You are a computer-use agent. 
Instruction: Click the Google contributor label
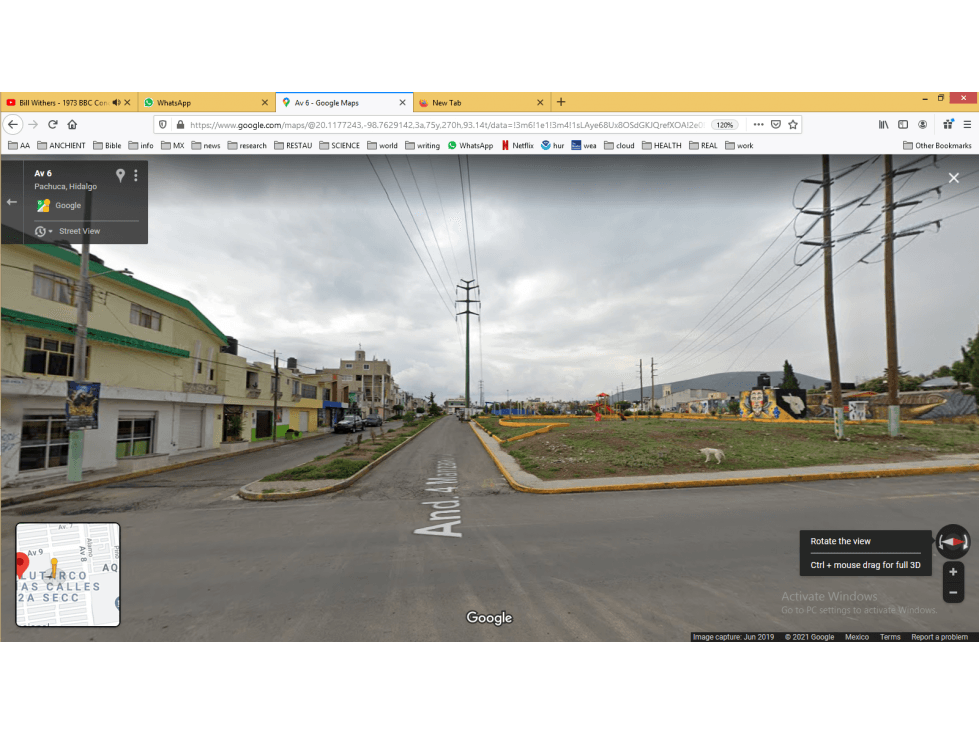68,205
